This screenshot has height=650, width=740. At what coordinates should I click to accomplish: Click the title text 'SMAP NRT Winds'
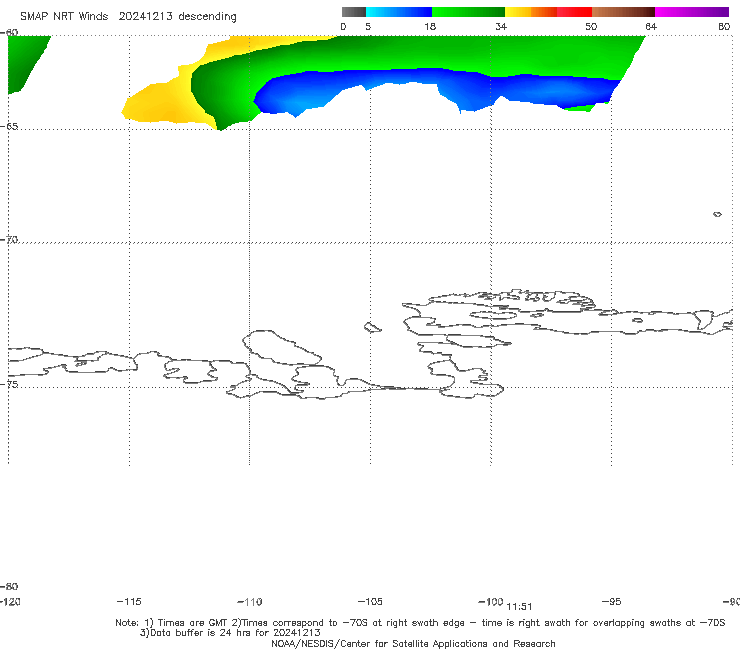click(x=64, y=17)
